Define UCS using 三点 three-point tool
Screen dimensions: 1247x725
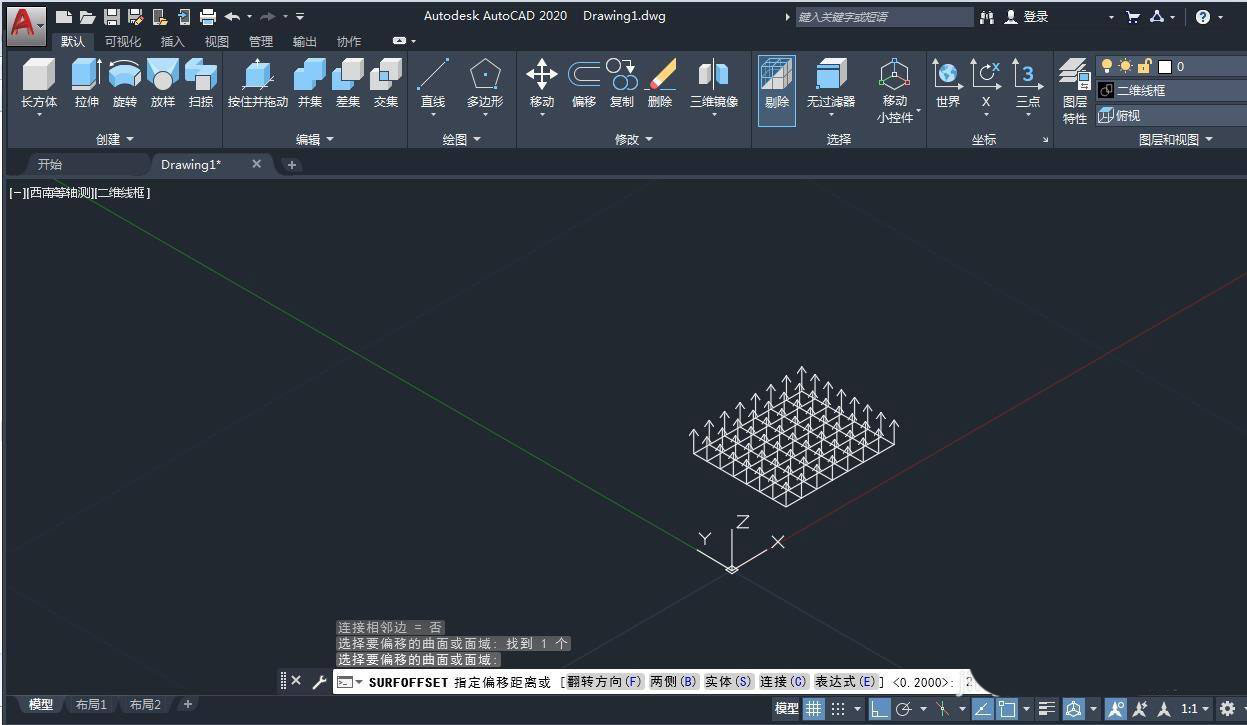(x=1028, y=84)
